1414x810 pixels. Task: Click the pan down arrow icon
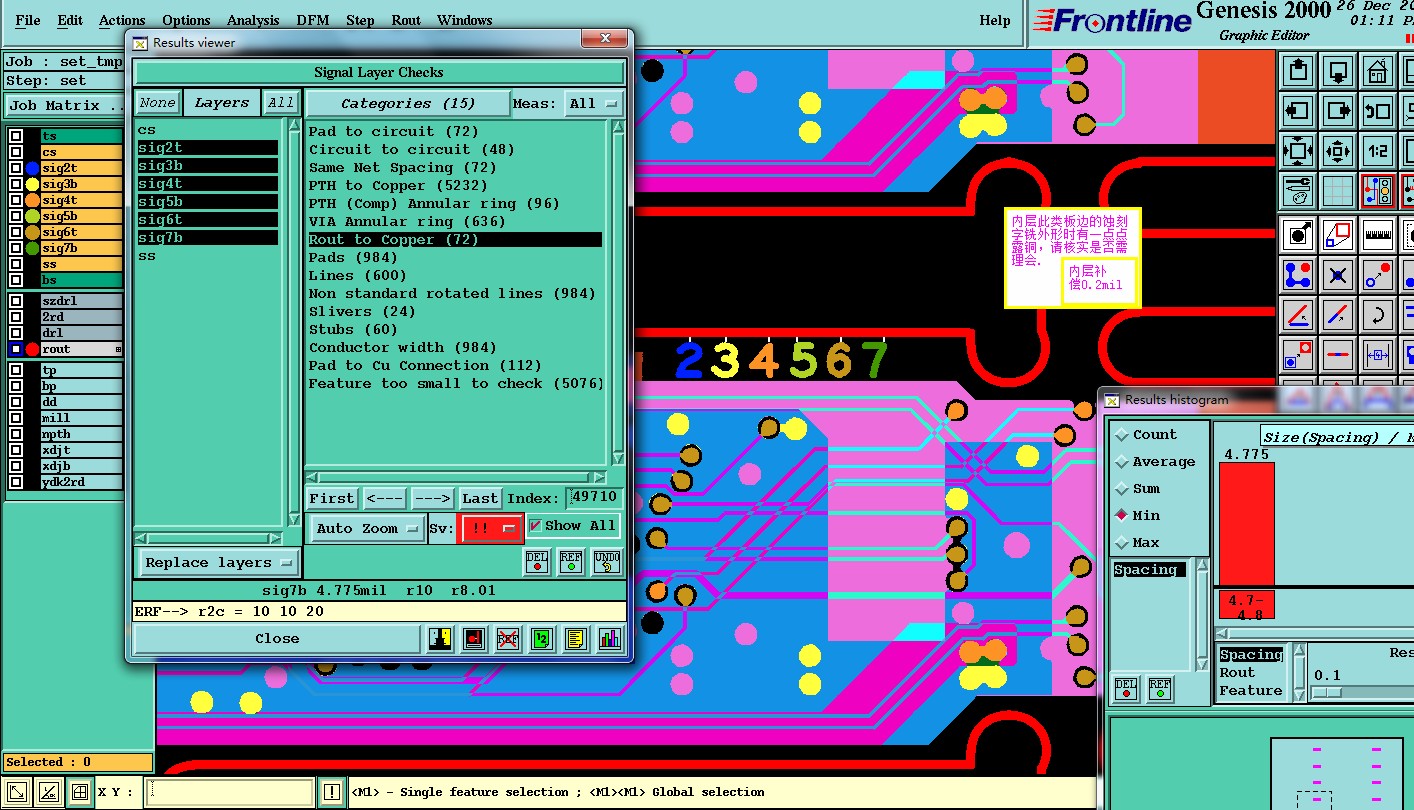tap(1338, 70)
